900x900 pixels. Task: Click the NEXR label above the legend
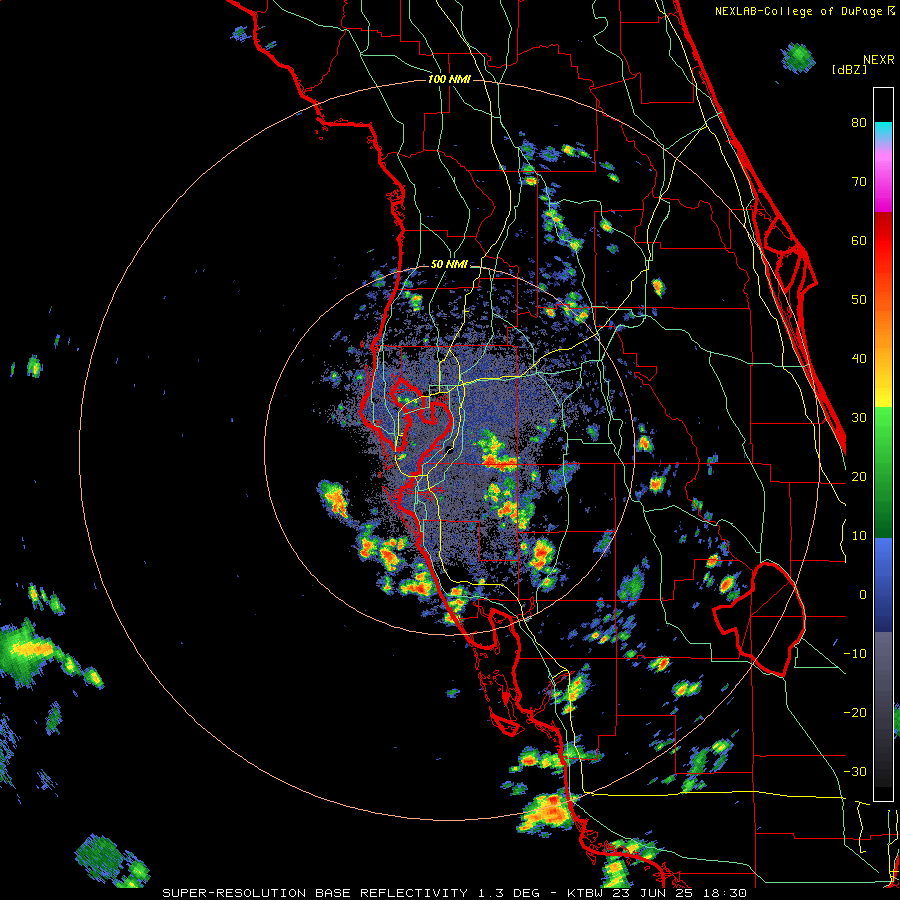pos(879,60)
